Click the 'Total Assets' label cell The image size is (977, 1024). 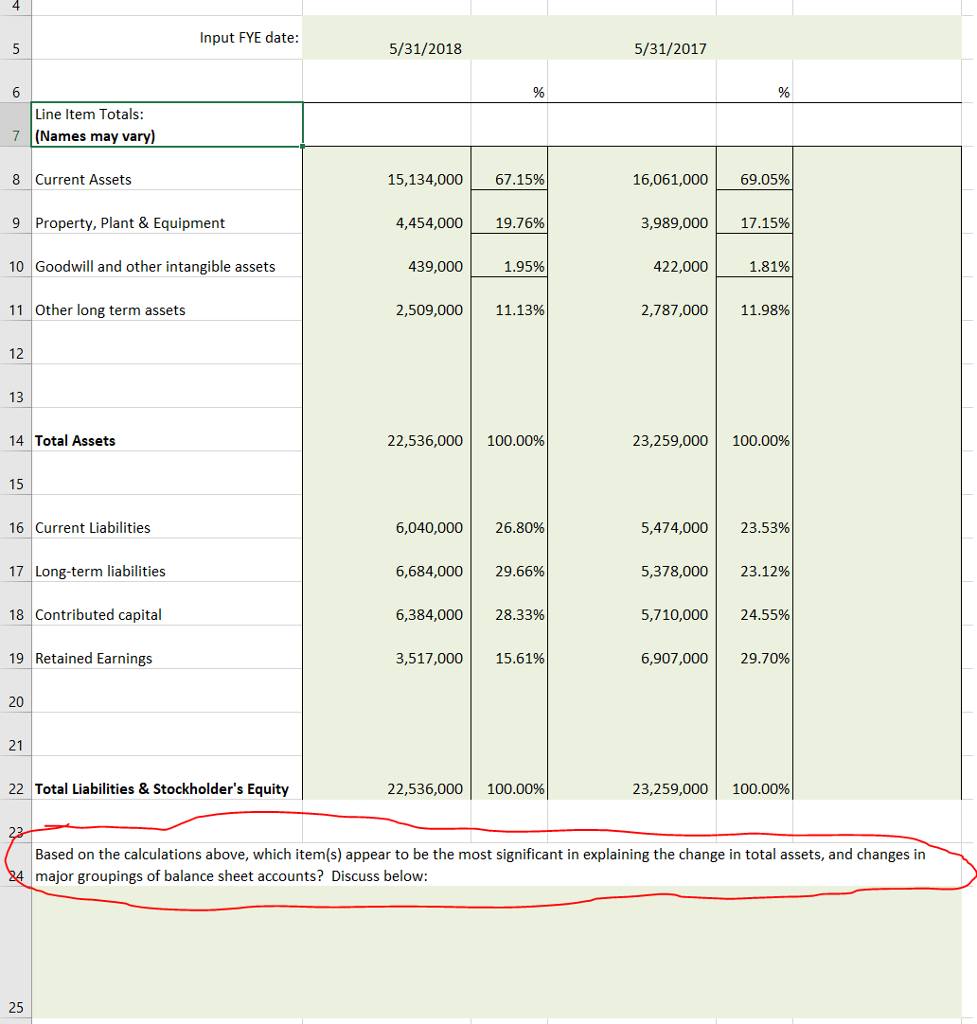pyautogui.click(x=167, y=430)
